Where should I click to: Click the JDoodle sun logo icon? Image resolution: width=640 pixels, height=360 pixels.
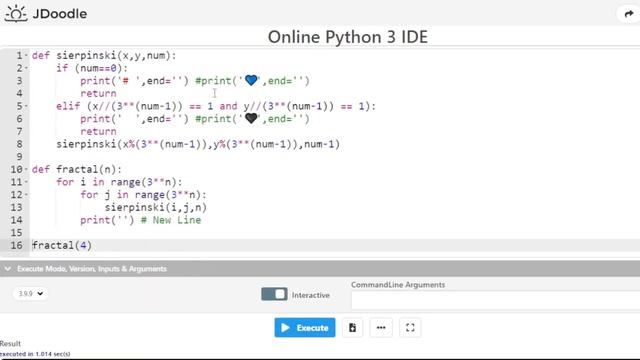click(x=16, y=13)
